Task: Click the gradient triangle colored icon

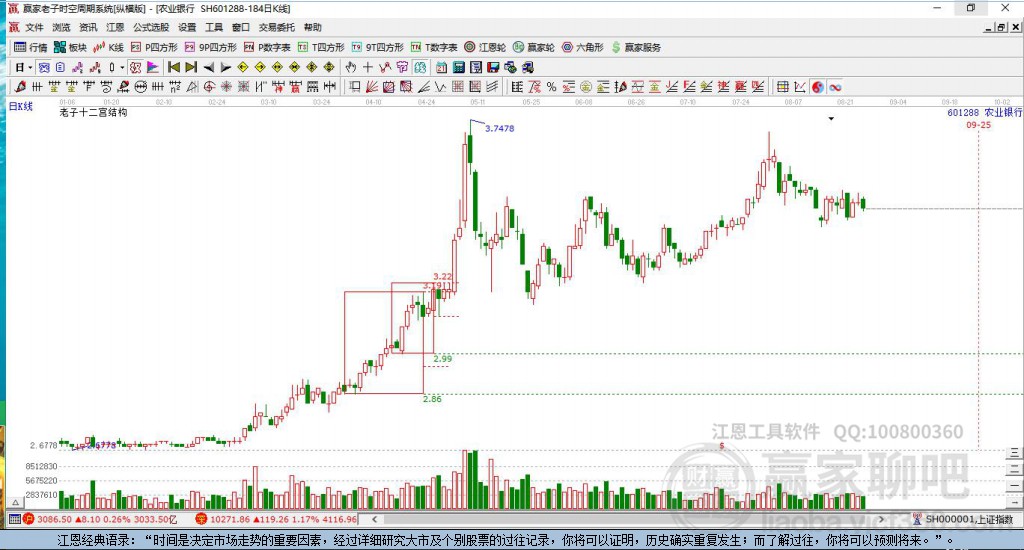Action: pos(153,67)
